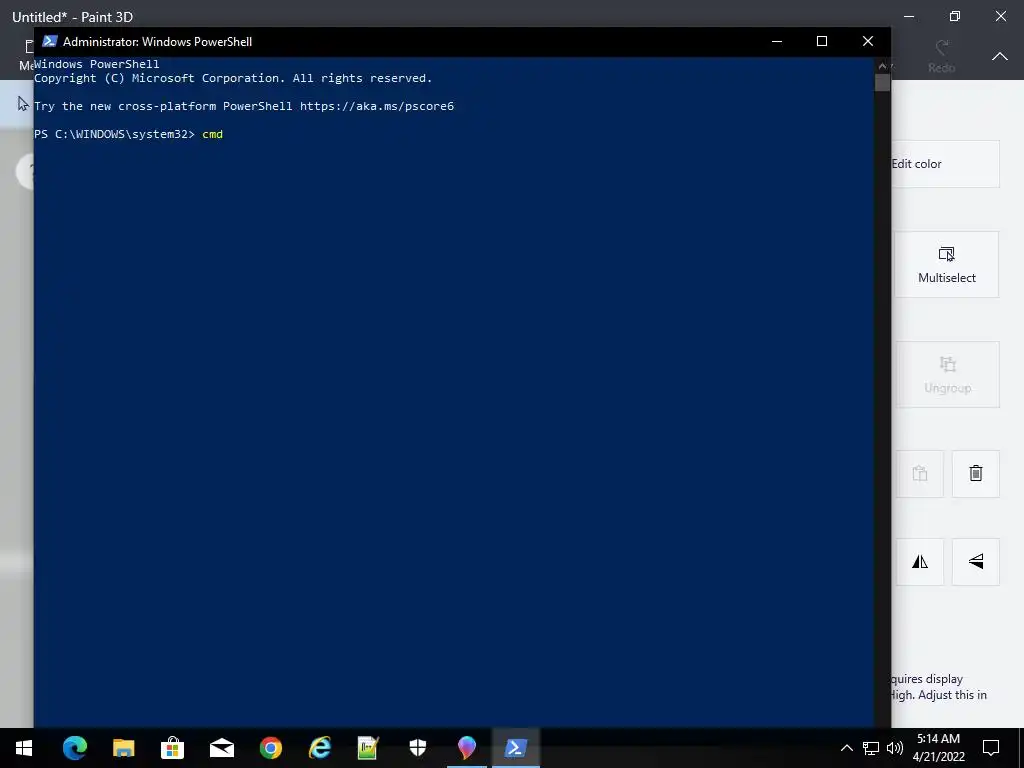The height and width of the screenshot is (768, 1024).
Task: Open Microsoft Store from taskbar
Action: coord(172,748)
